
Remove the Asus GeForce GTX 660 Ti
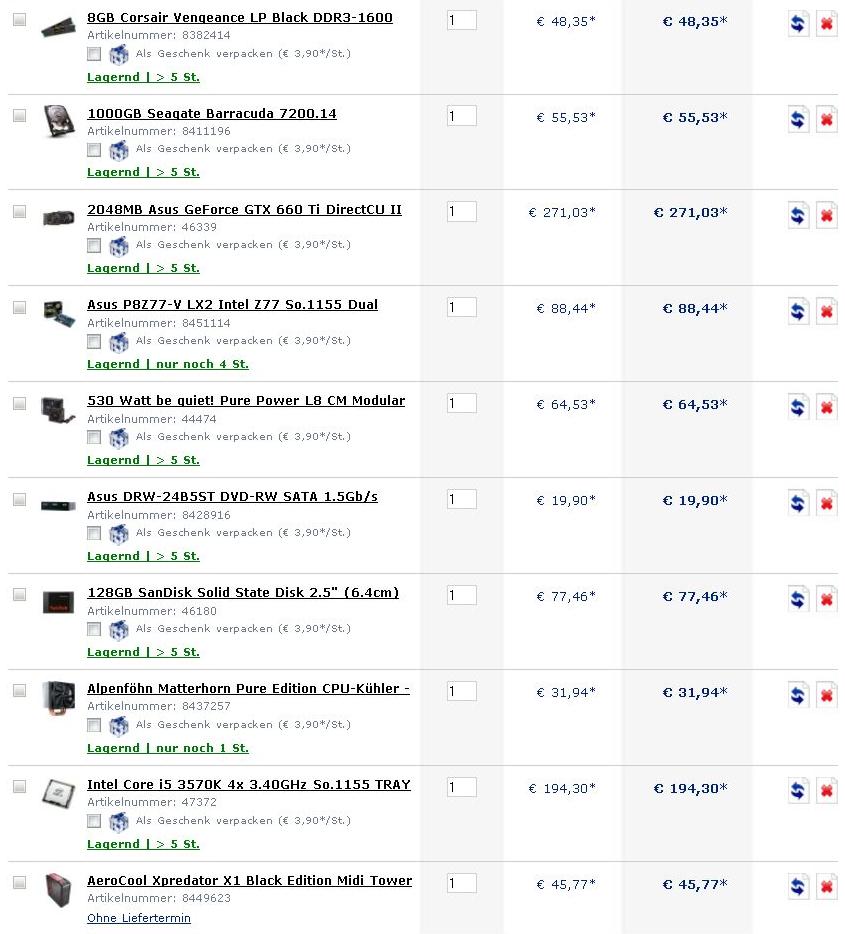[x=827, y=216]
